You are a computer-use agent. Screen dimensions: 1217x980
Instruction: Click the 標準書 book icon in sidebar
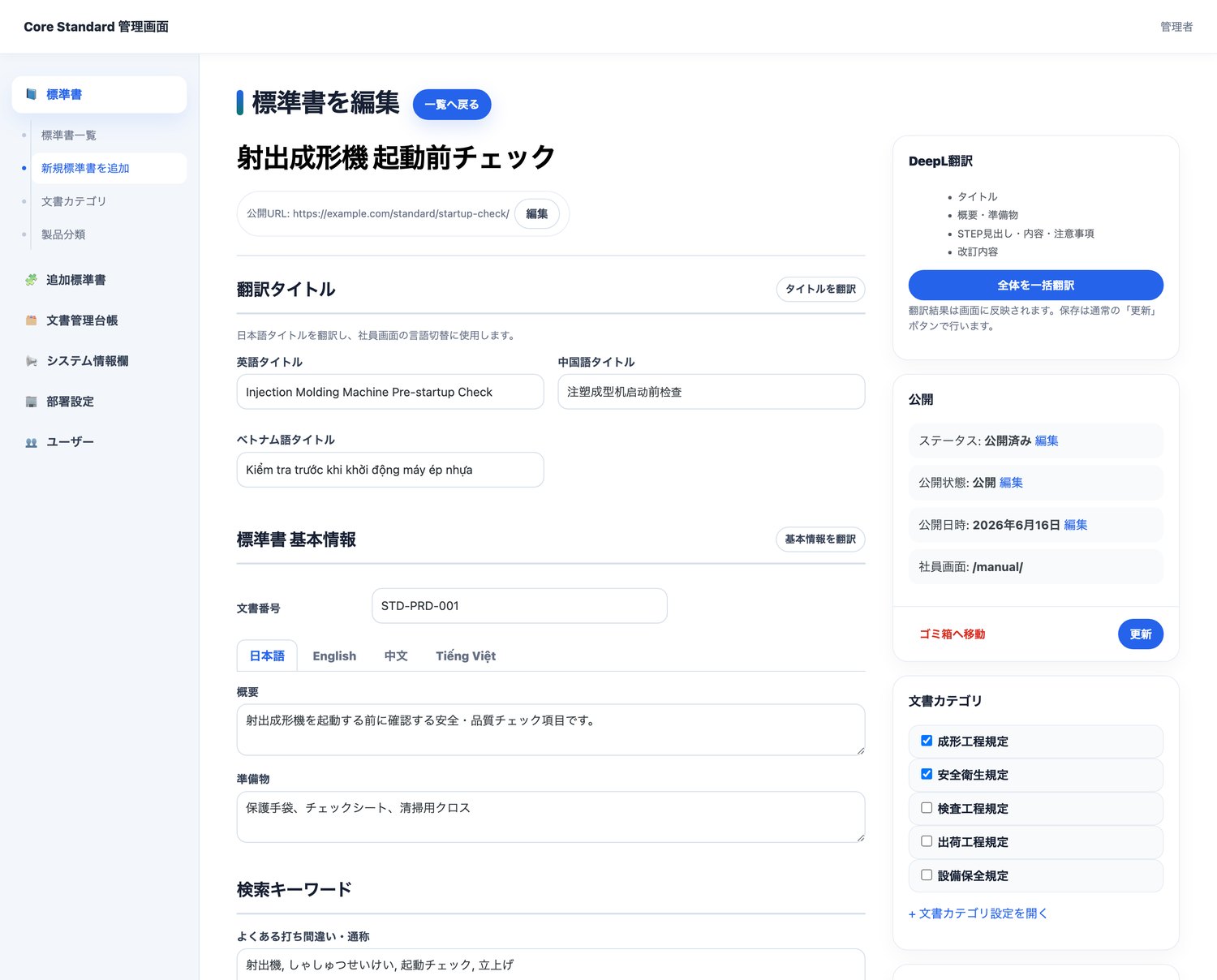pyautogui.click(x=31, y=94)
